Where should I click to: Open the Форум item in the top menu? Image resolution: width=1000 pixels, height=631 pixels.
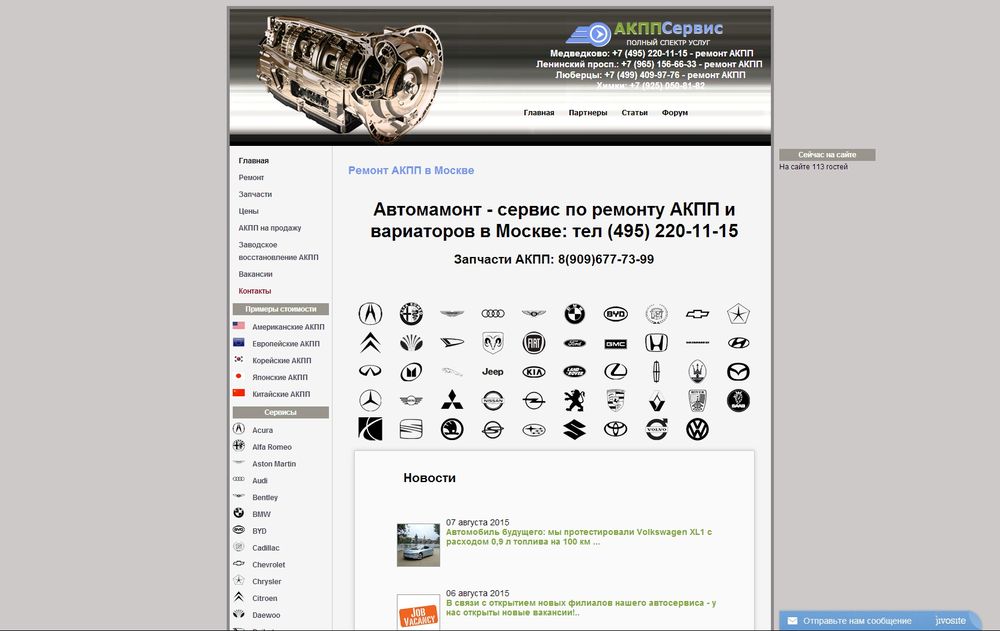675,113
